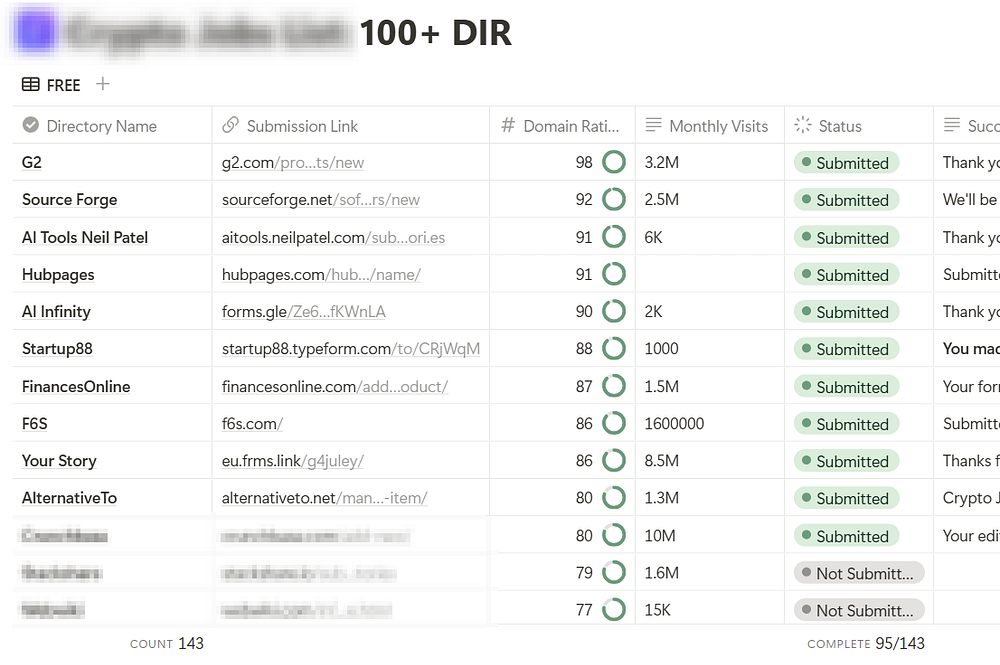Click the Submission Link column header
This screenshot has height=665, width=1000.
click(351, 126)
